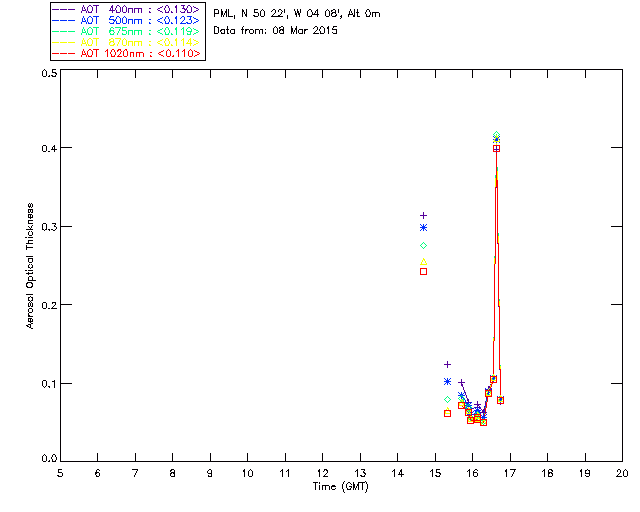Click the purple dashed line sample in legend

pyautogui.click(x=64, y=9)
